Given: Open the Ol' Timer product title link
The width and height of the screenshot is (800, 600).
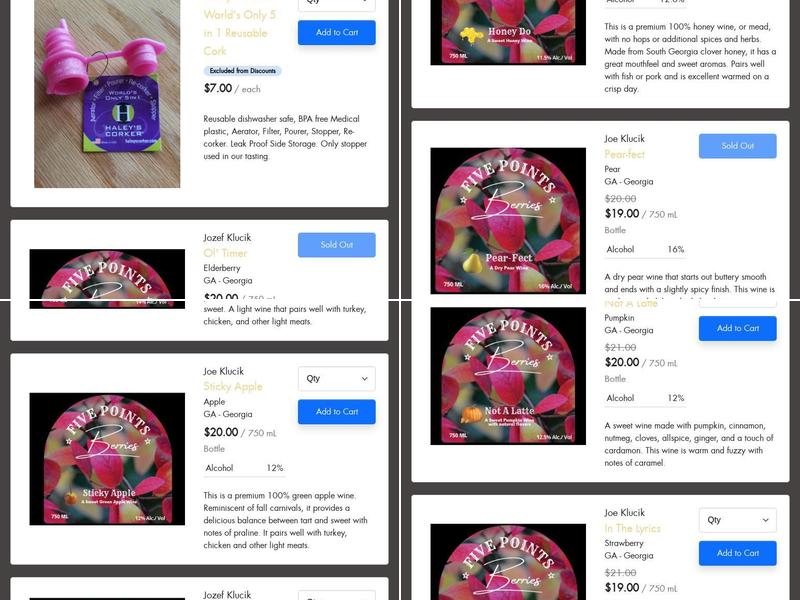Looking at the screenshot, I should tap(225, 253).
